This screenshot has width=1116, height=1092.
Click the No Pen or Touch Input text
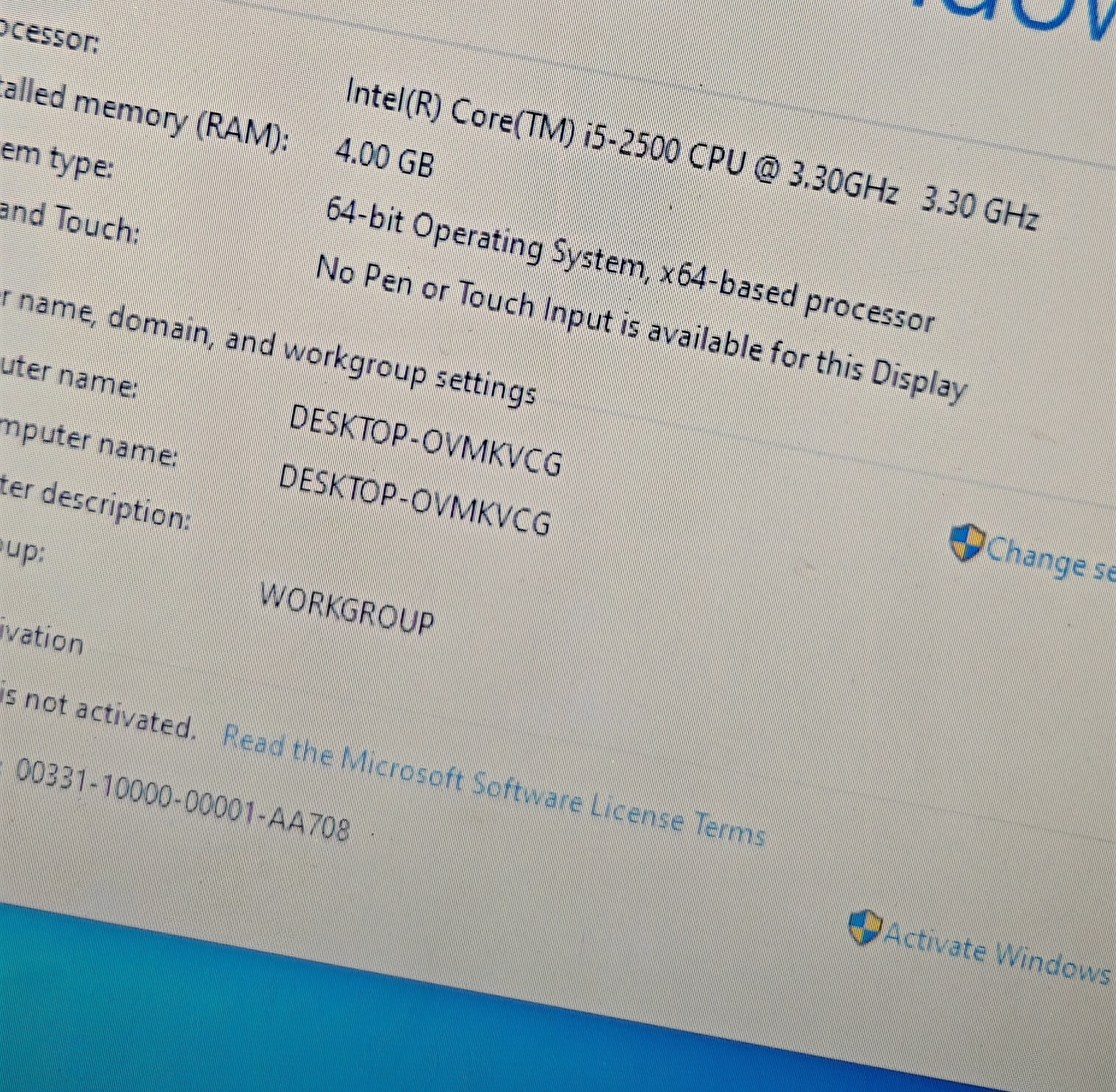641,329
